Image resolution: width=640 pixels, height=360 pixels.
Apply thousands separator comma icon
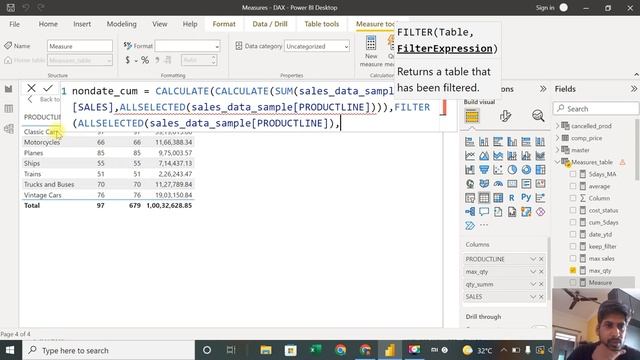(157, 60)
